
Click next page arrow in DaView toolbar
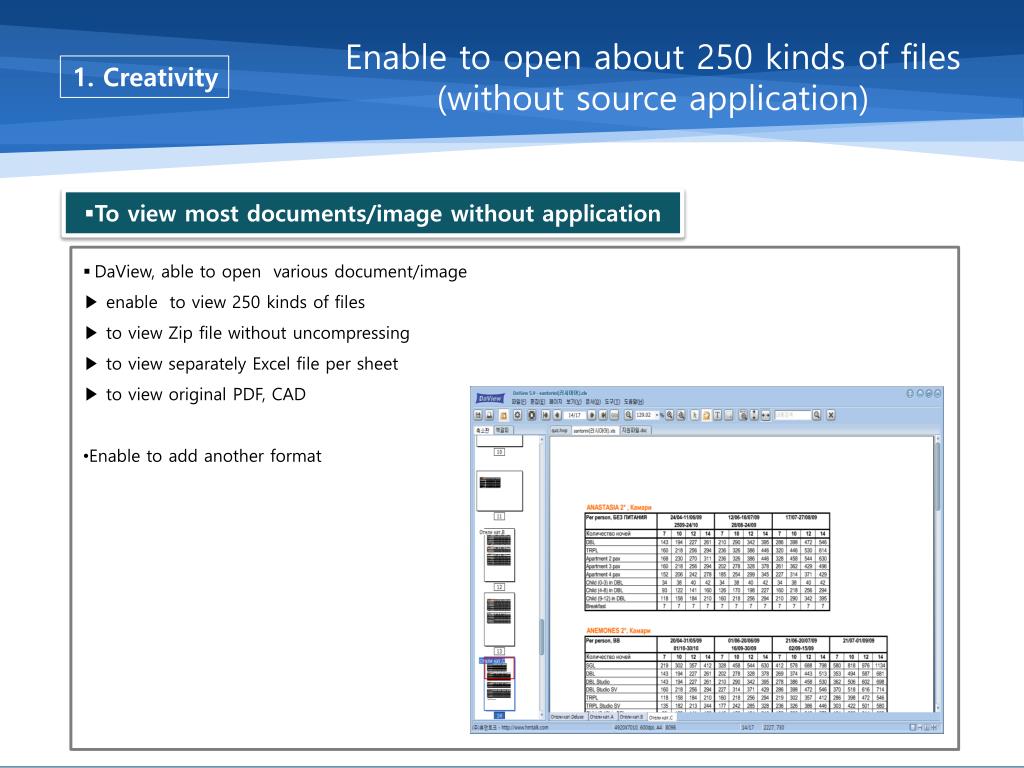point(592,415)
